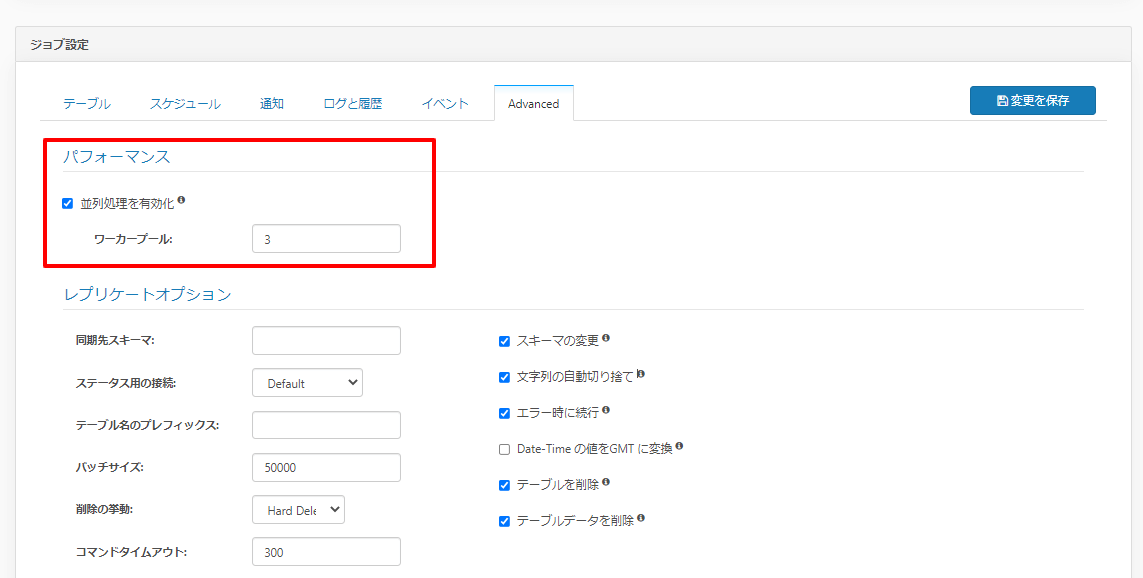The image size is (1143, 578).
Task: Open the ステータス用の接続 dropdown
Action: point(308,383)
